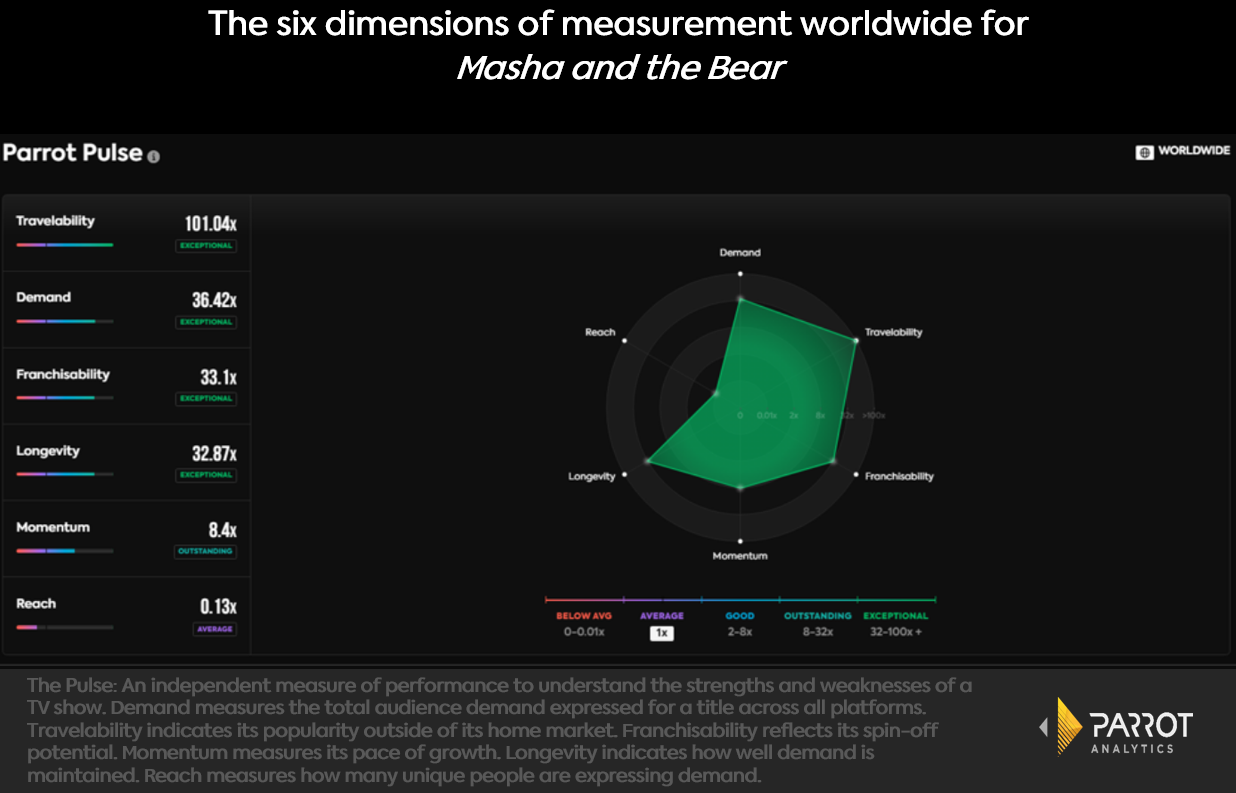Click the 33.1x Franchisability value

[x=218, y=377]
